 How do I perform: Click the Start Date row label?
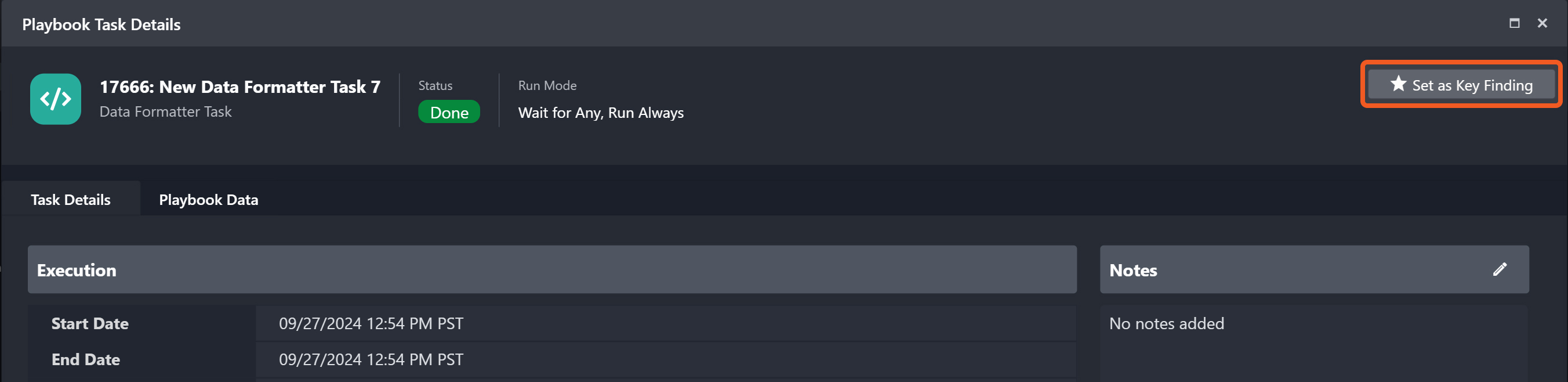89,323
